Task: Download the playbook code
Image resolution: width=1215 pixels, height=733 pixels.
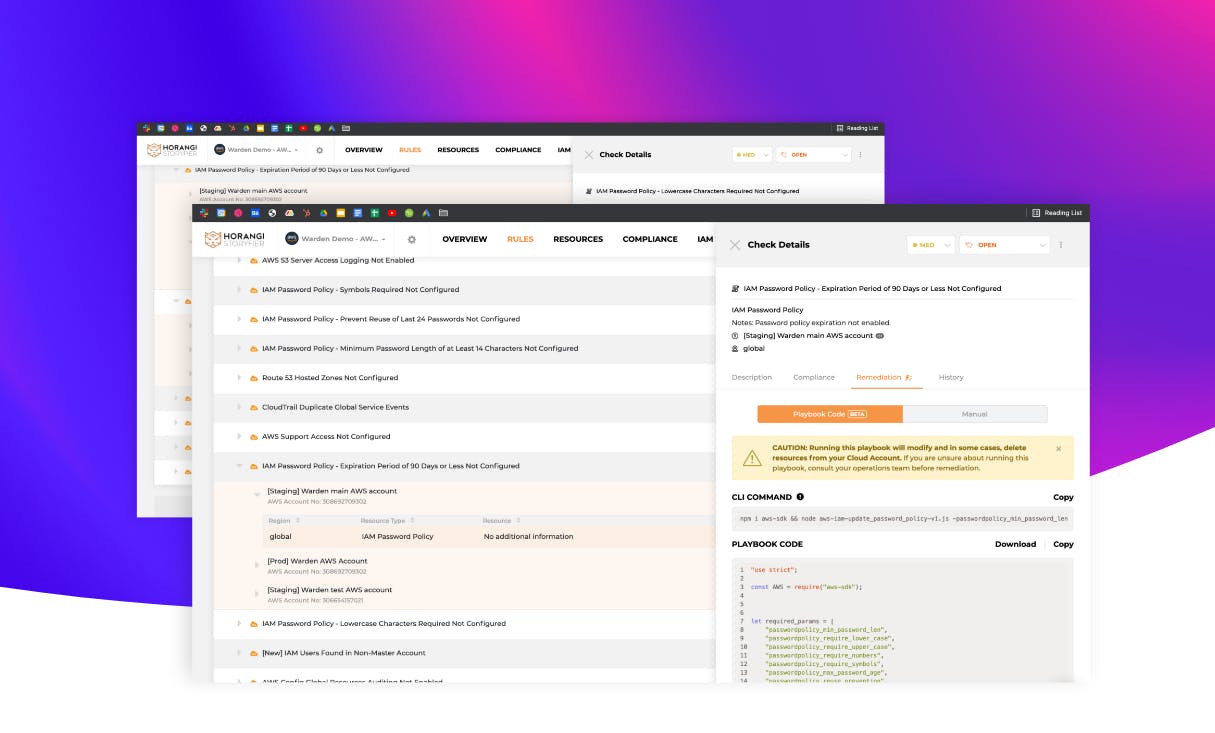Action: click(x=1015, y=544)
